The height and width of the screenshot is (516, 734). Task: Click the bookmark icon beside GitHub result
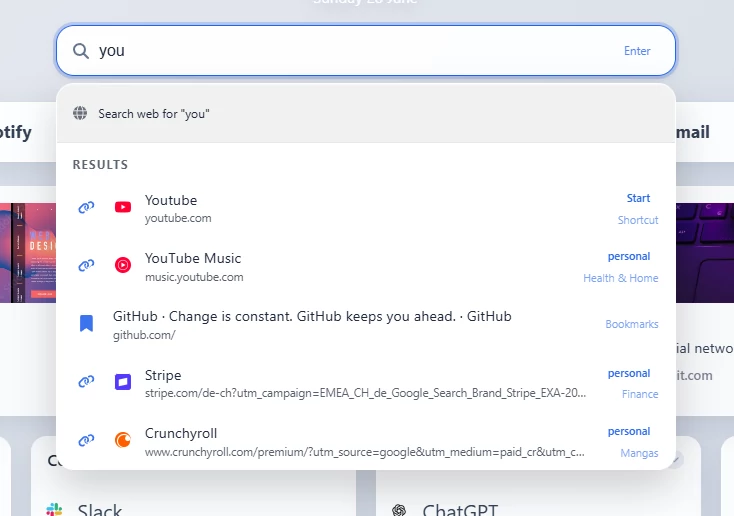[86, 324]
